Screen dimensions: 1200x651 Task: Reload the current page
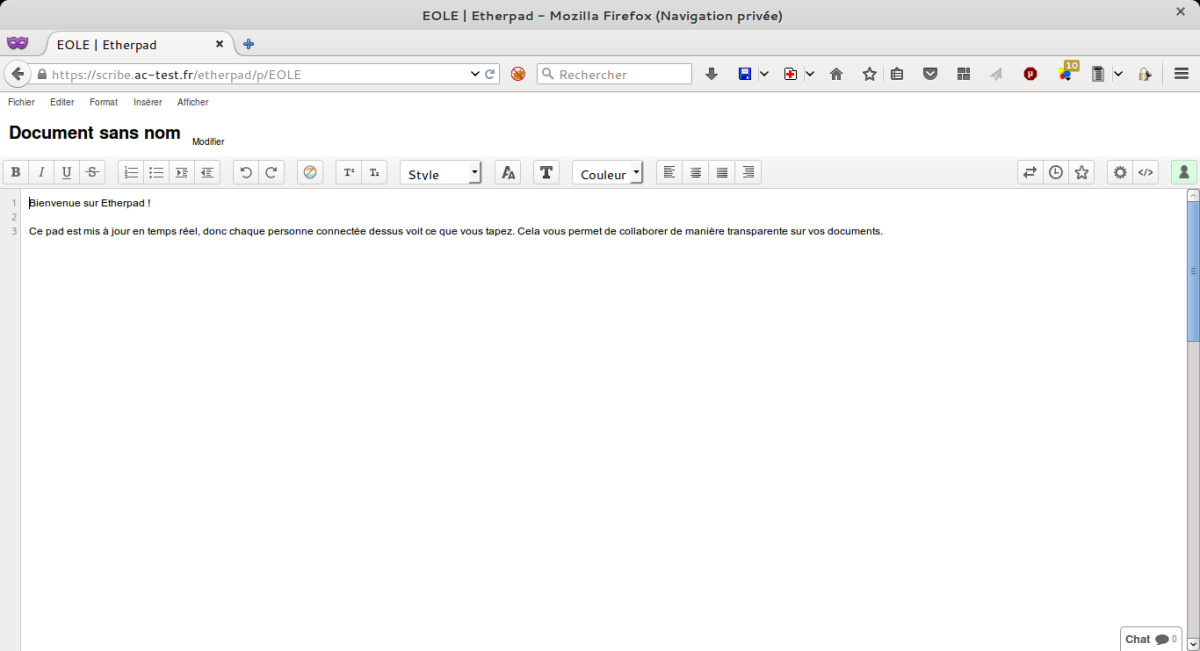[491, 74]
